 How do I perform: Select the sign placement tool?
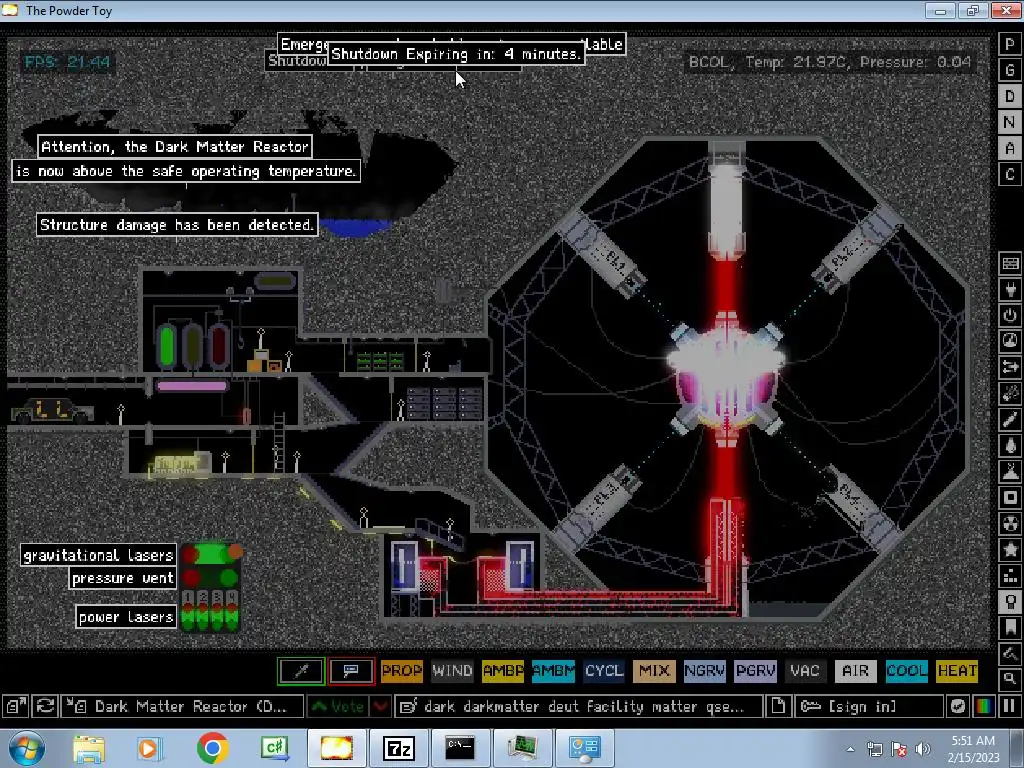click(351, 671)
